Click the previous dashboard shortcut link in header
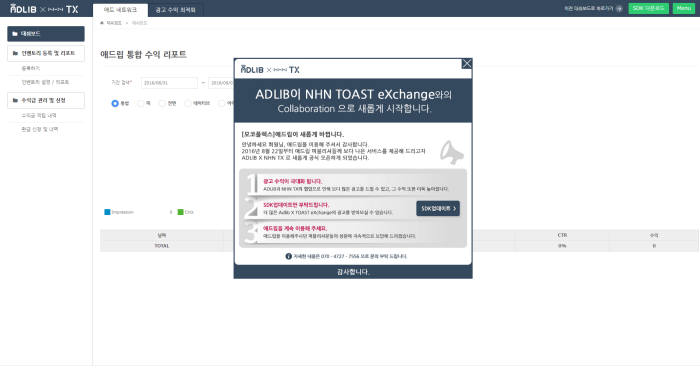This screenshot has width=700, height=369. (x=589, y=8)
